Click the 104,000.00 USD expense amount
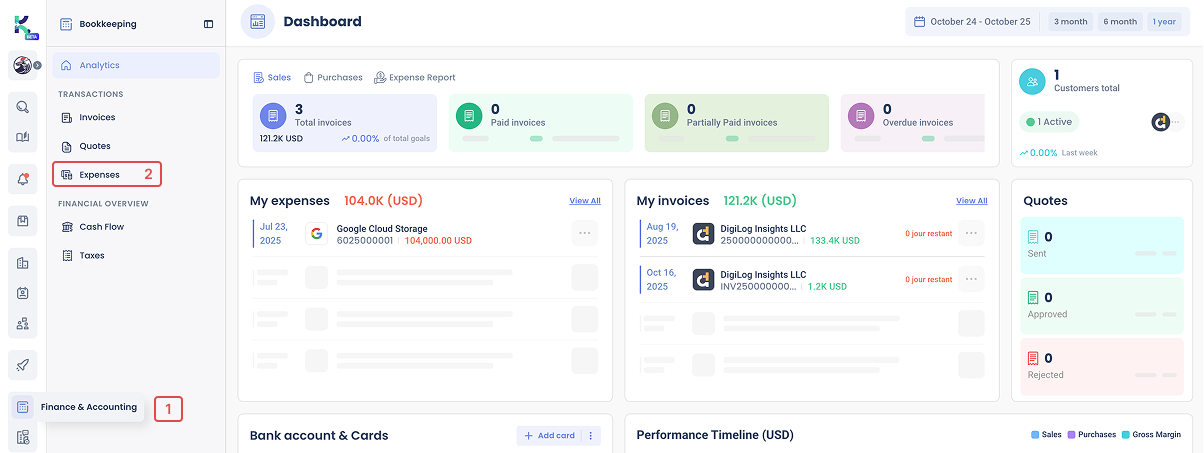 point(438,241)
